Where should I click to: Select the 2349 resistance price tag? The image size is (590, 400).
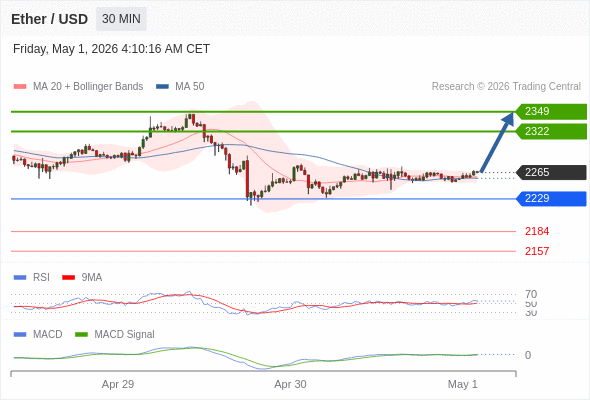coord(551,111)
